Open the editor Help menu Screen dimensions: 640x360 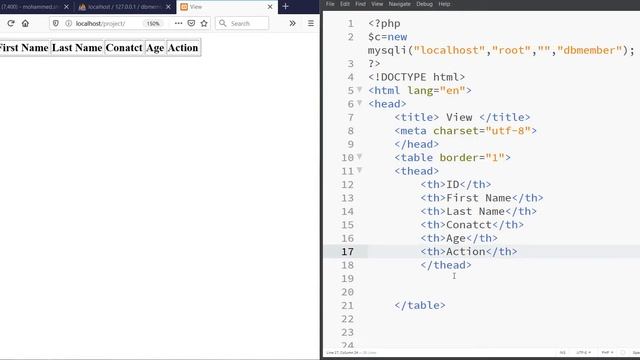pos(444,4)
